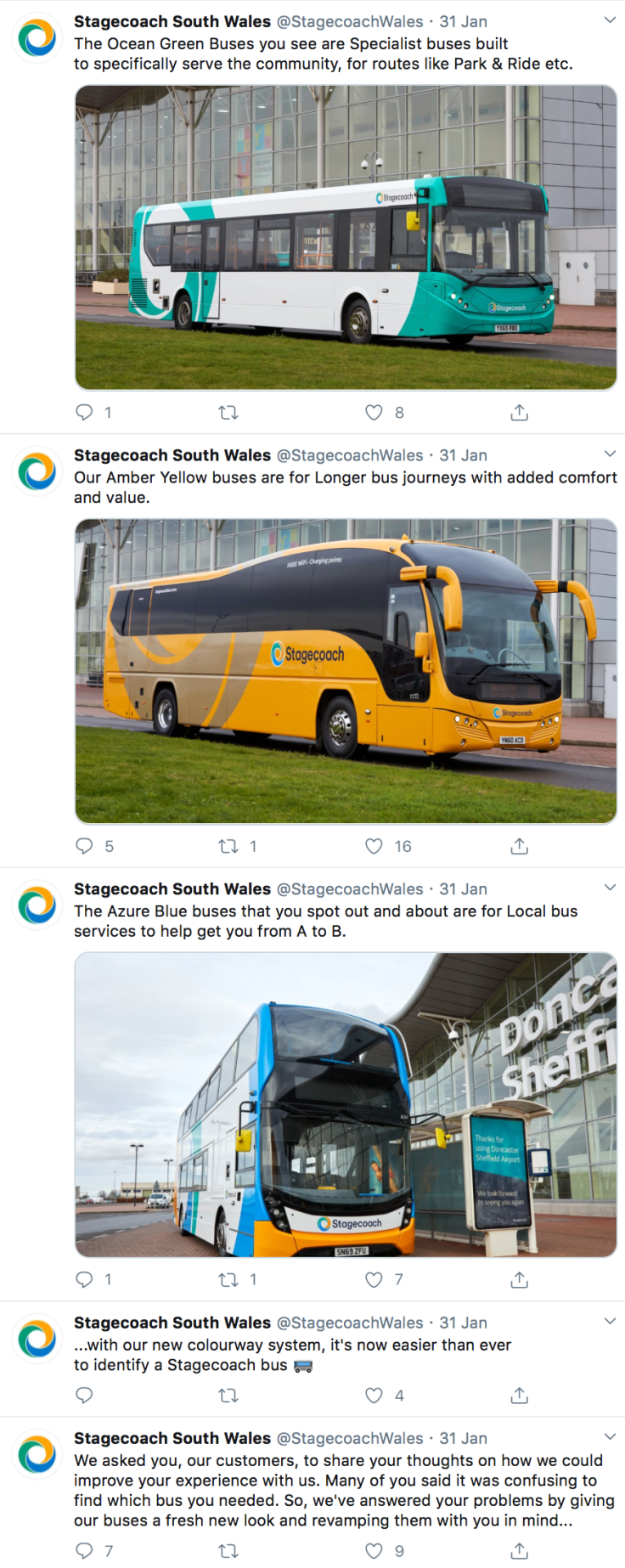Retweet the 'We asked you' tweet
The height and width of the screenshot is (1568, 625).
pos(228,1551)
